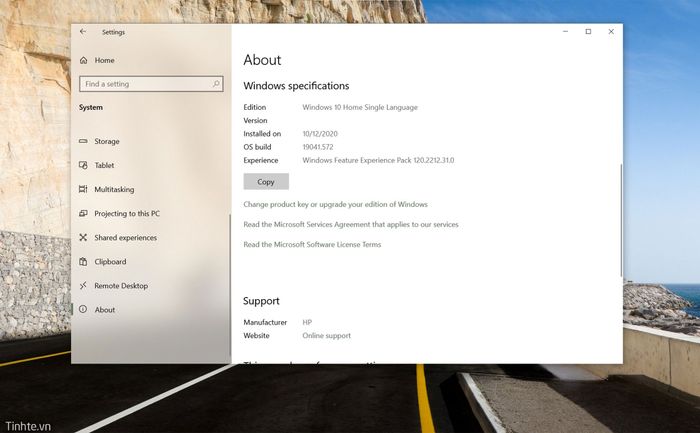Select About in the sidebar
Screen dimensions: 700x433
pyautogui.click(x=150, y=309)
